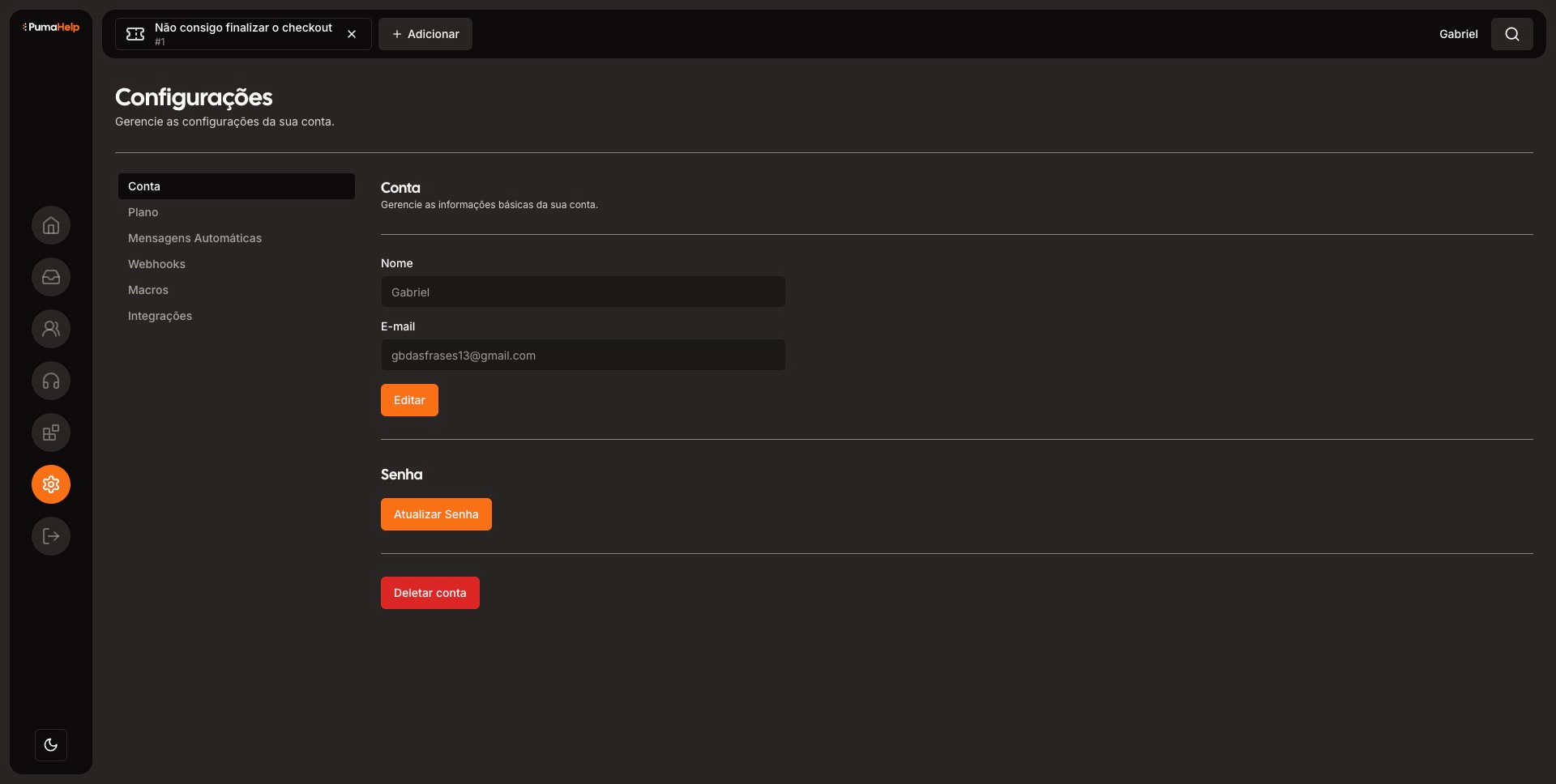Open Macros settings section
This screenshot has width=1556, height=784.
(237, 290)
